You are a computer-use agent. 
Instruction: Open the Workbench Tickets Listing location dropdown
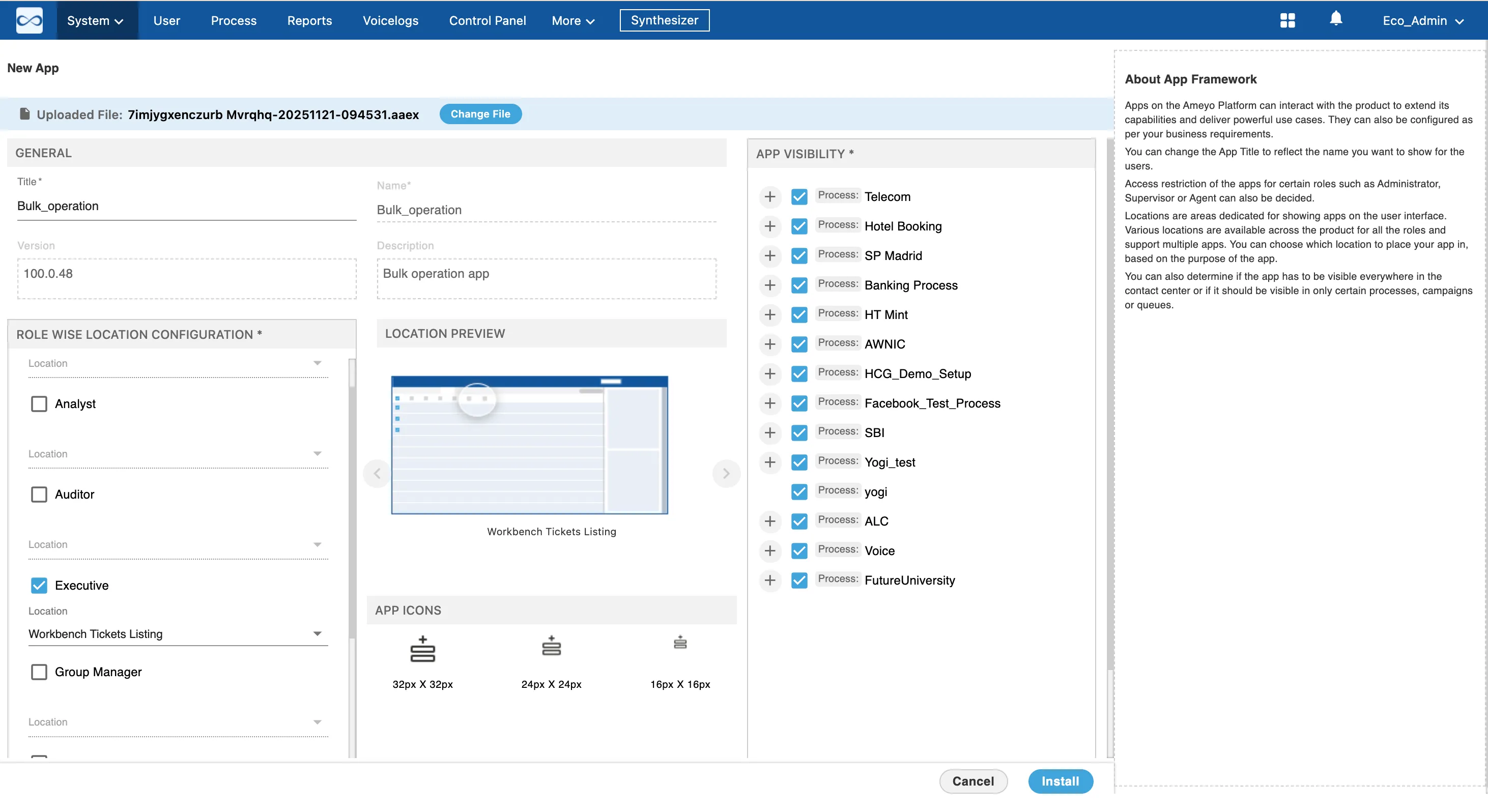click(178, 634)
